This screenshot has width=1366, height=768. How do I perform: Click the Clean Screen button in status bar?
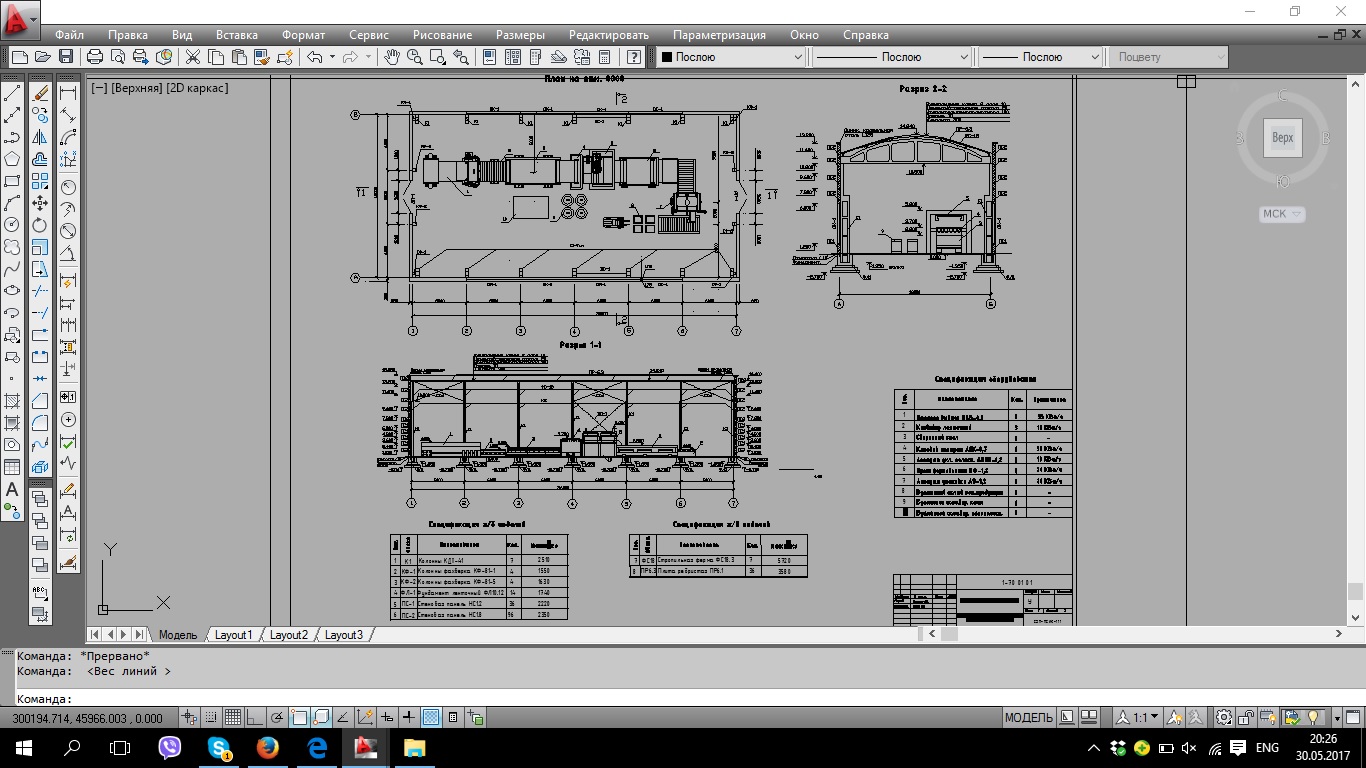tap(1354, 717)
